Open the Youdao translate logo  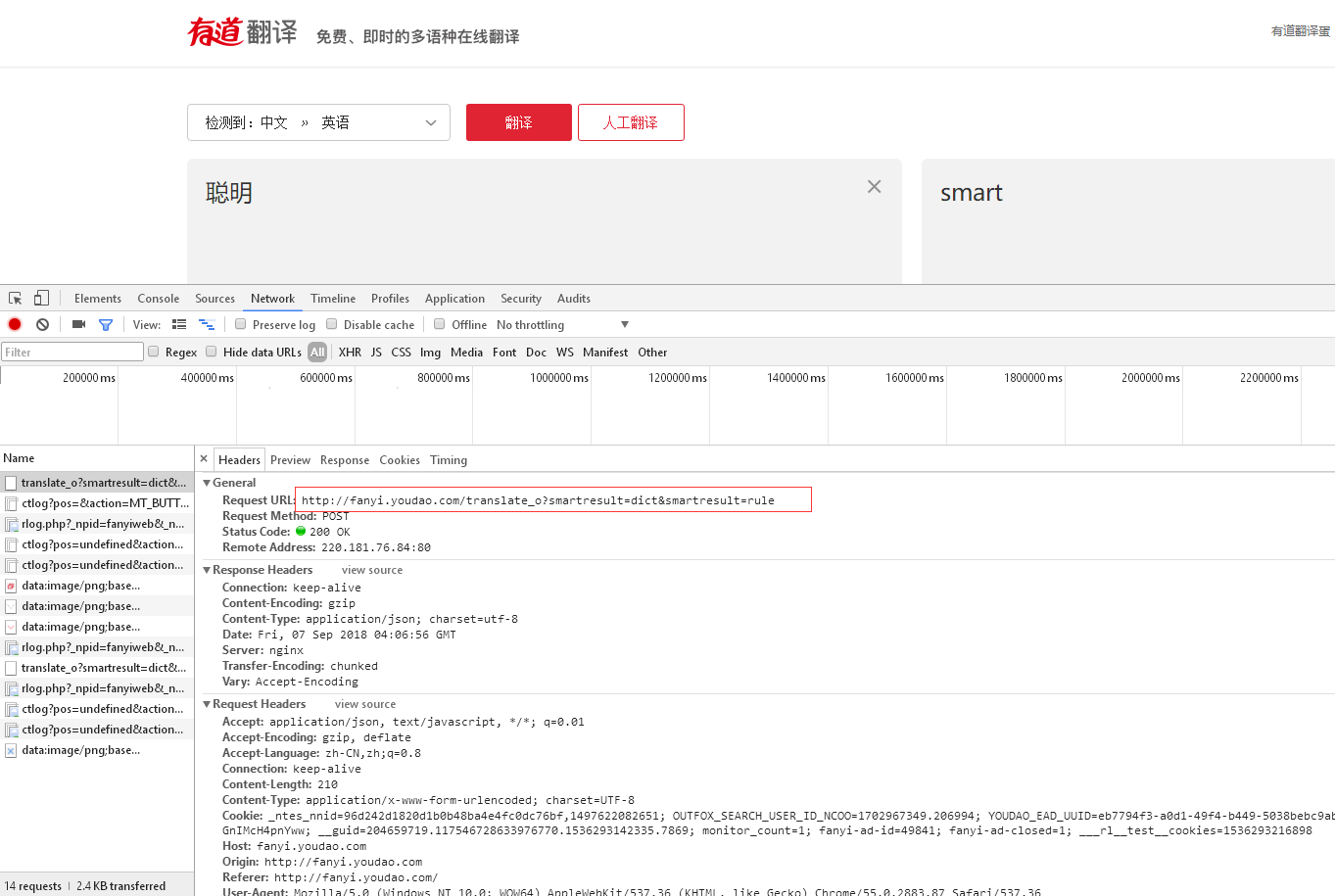pyautogui.click(x=243, y=32)
